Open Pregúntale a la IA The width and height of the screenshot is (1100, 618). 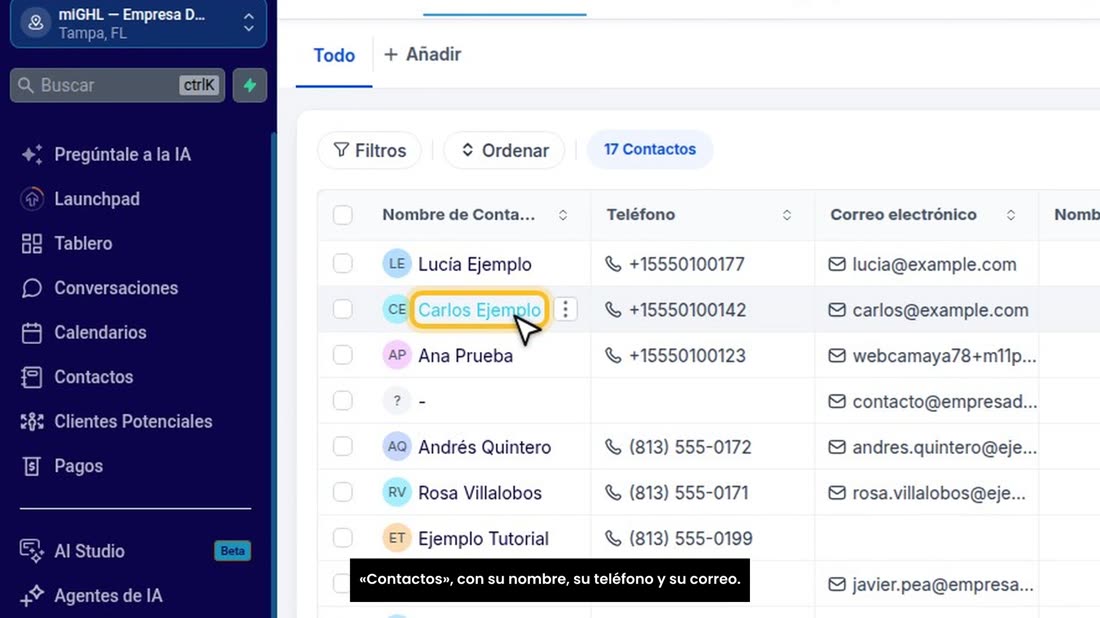(122, 154)
